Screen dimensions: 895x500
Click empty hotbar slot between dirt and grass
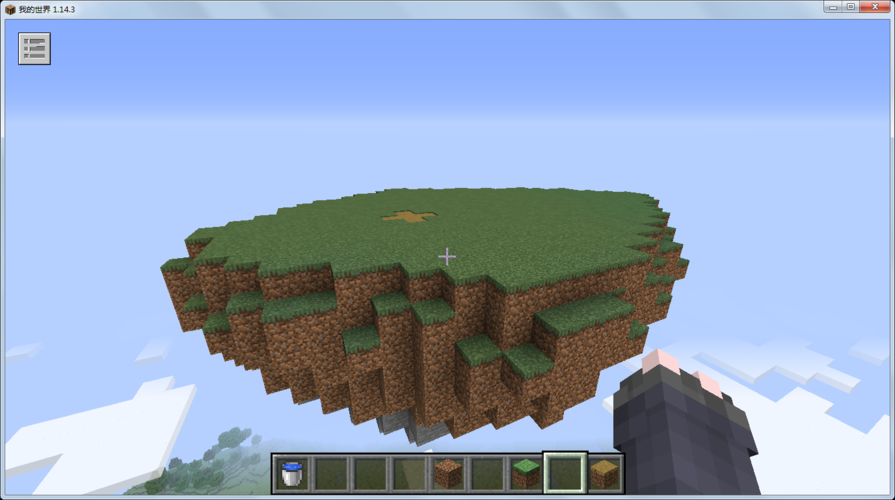(487, 474)
